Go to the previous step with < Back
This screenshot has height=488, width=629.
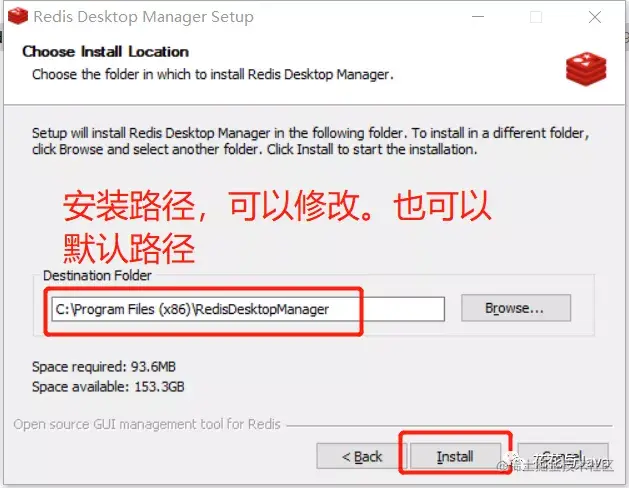361,456
